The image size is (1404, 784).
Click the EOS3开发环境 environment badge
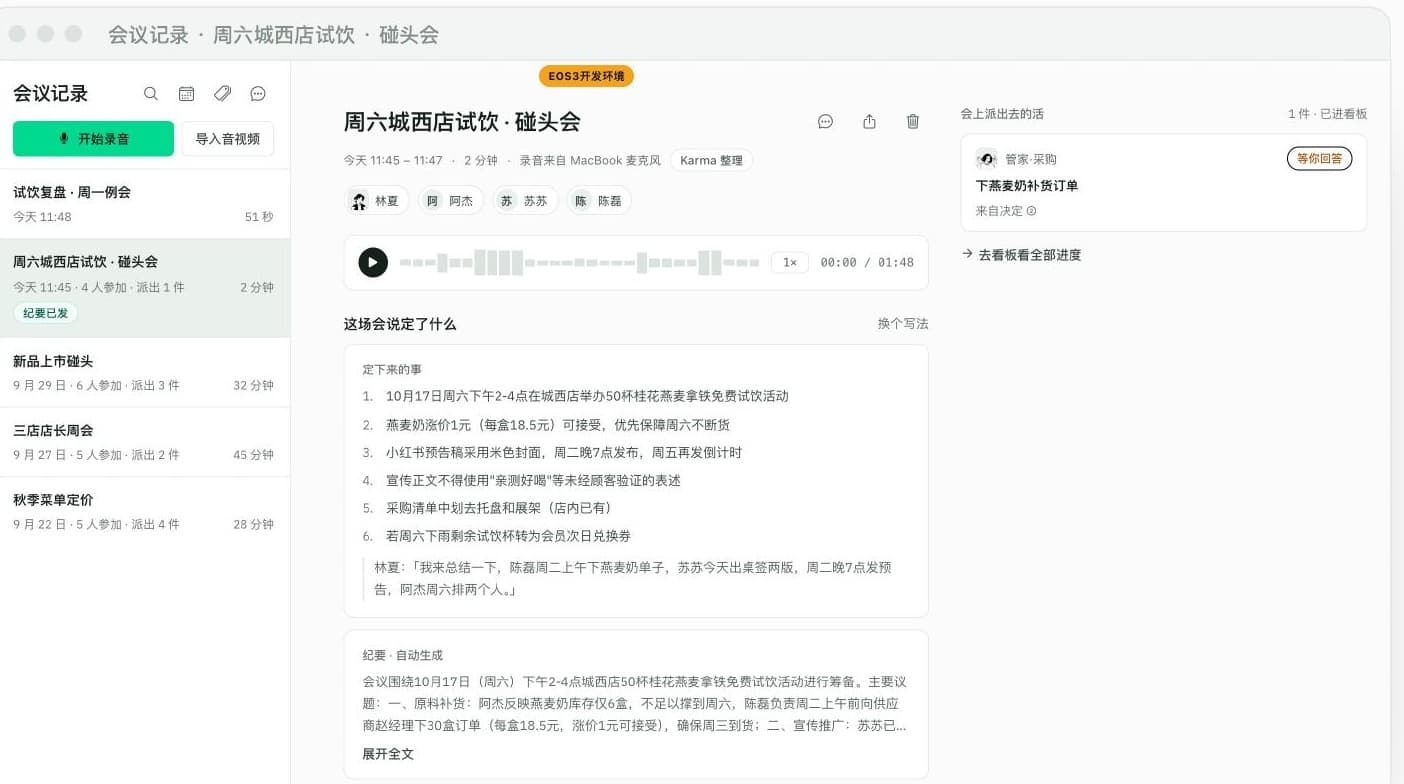click(x=586, y=76)
